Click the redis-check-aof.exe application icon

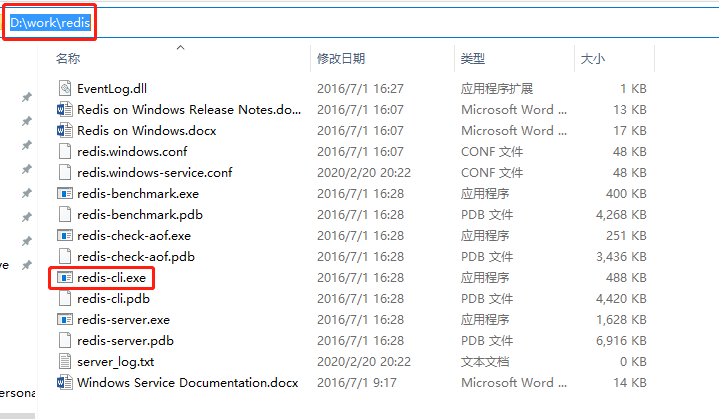65,236
